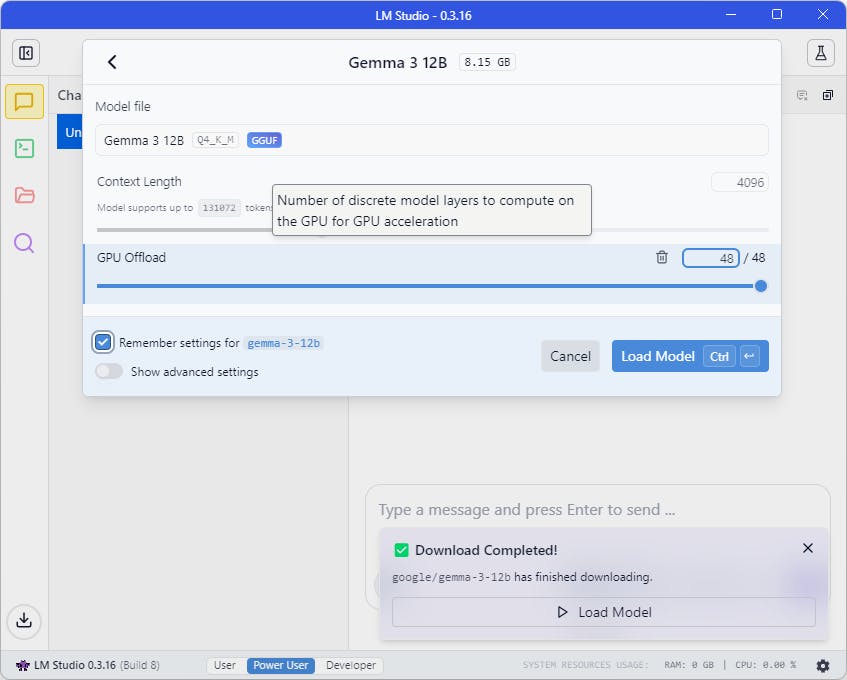Screen dimensions: 847x680
Task: Toggle the sidebar panel icon
Action: (26, 53)
